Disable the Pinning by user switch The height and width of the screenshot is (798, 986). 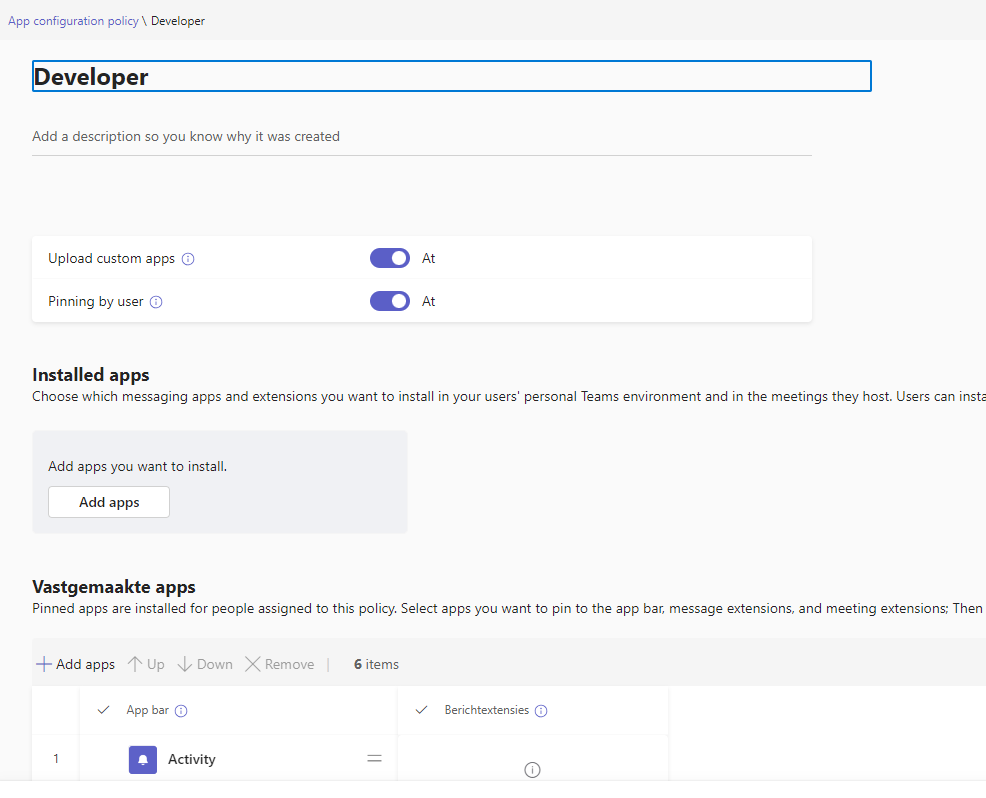390,301
